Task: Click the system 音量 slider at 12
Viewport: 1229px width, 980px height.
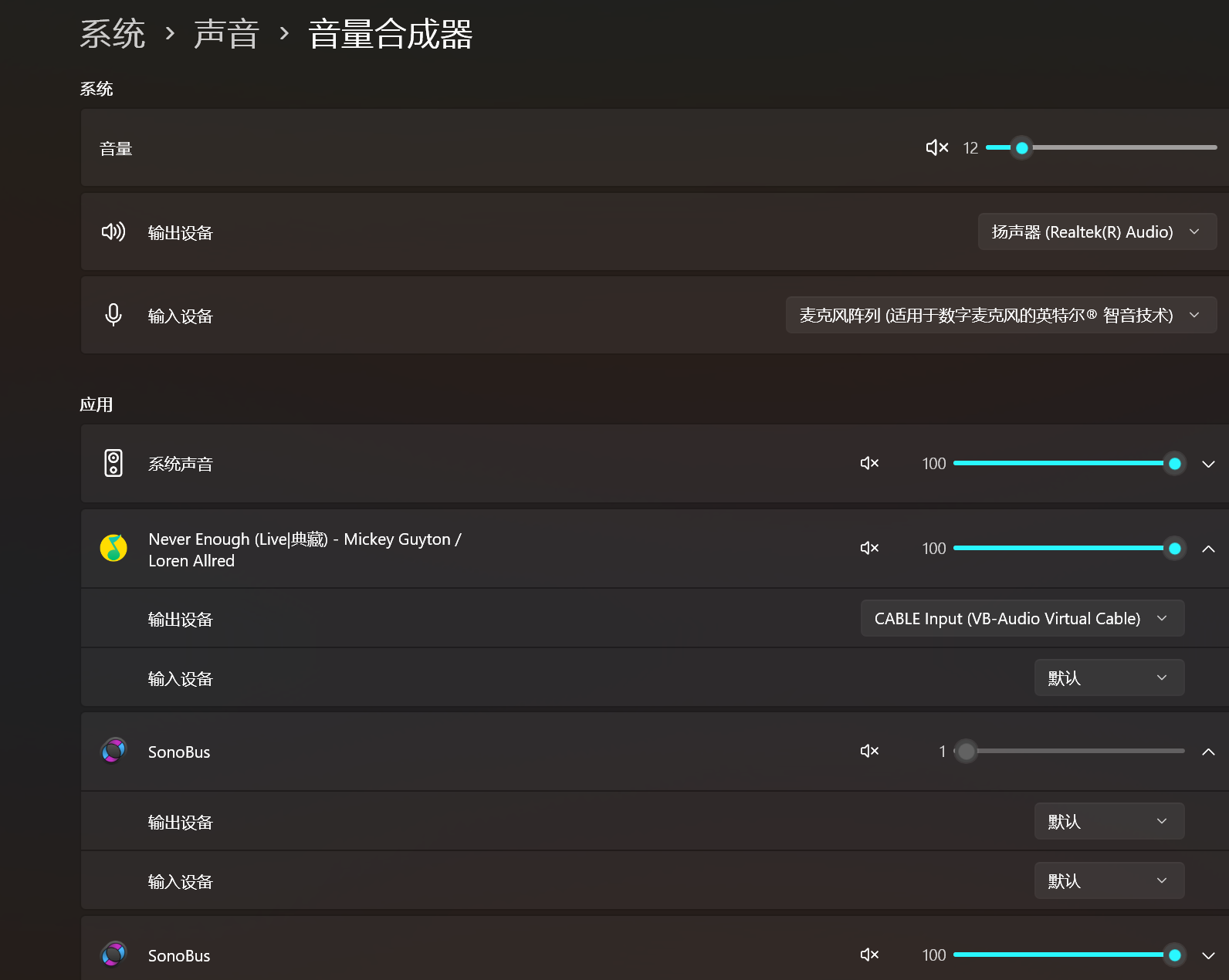Action: [x=1101, y=147]
